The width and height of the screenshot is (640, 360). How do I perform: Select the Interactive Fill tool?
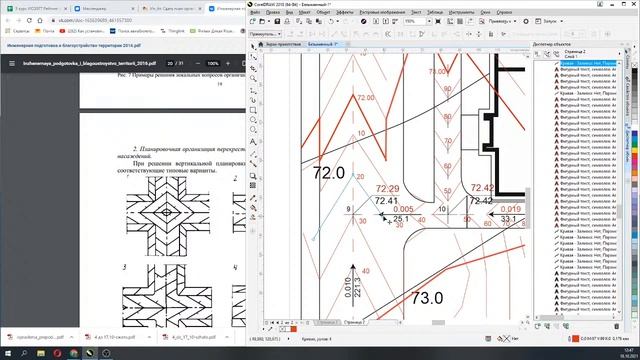click(x=253, y=208)
